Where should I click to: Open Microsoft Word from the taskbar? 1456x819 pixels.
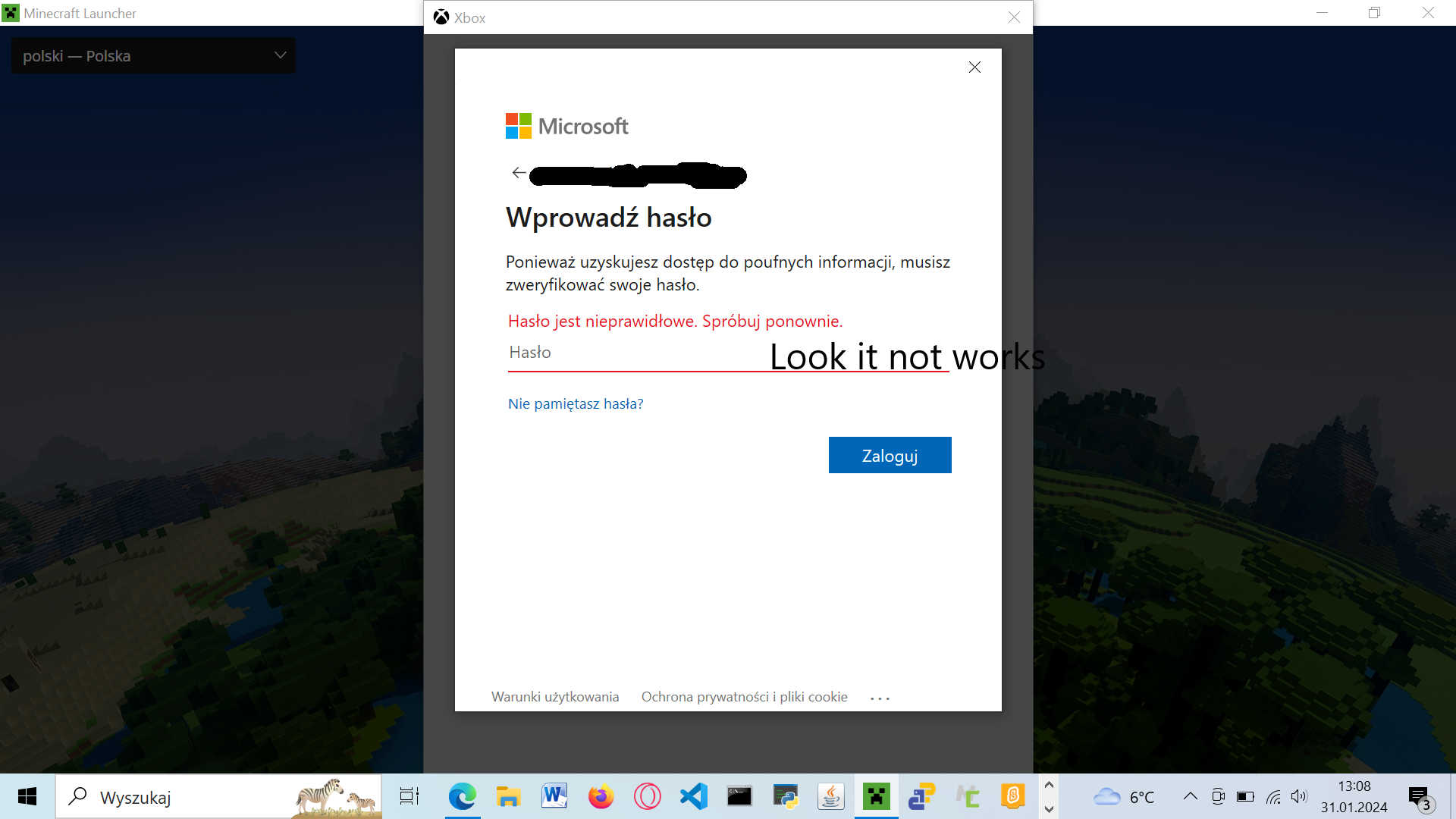pos(554,796)
